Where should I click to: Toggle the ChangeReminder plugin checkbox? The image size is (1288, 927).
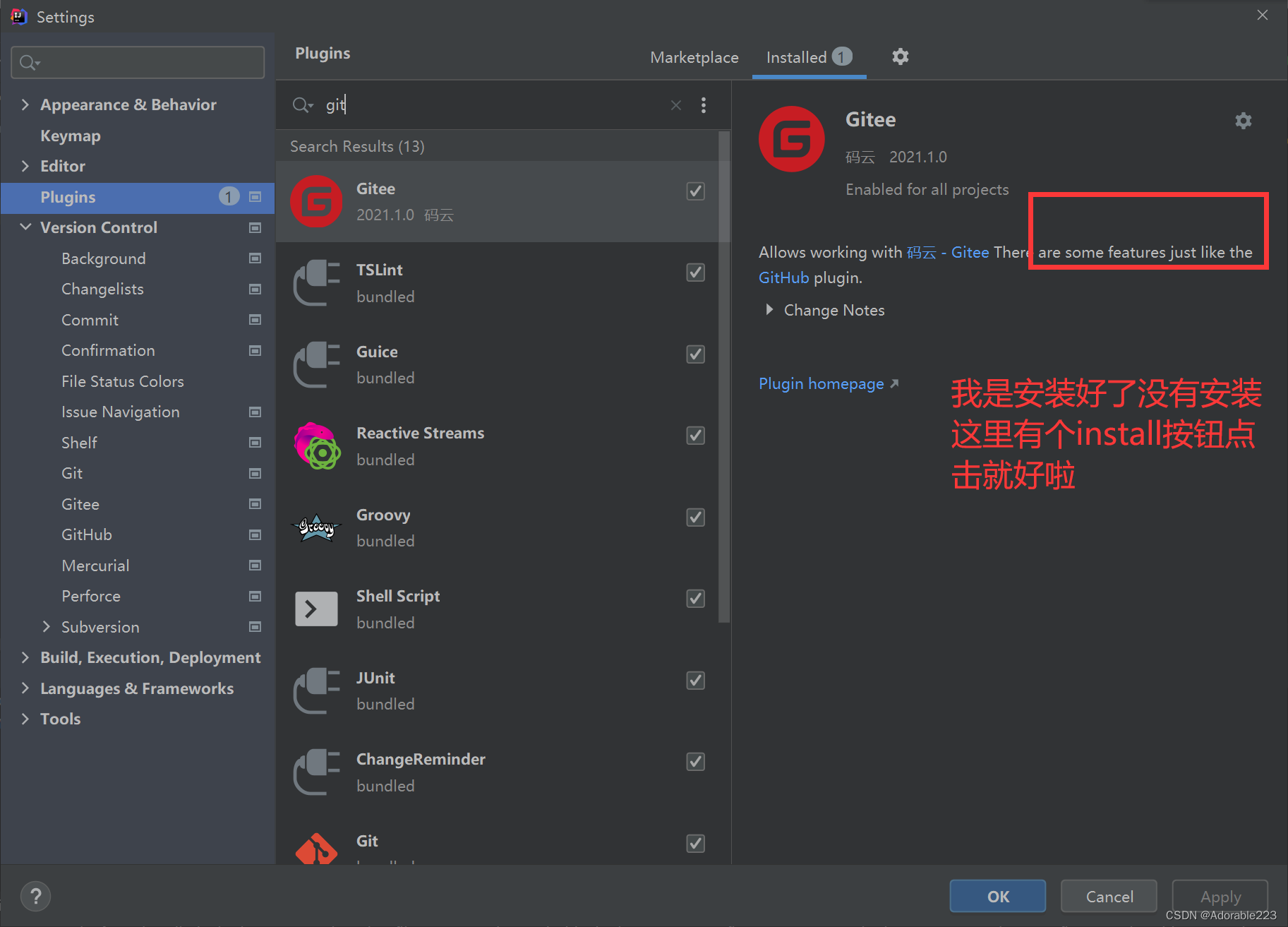[x=695, y=761]
